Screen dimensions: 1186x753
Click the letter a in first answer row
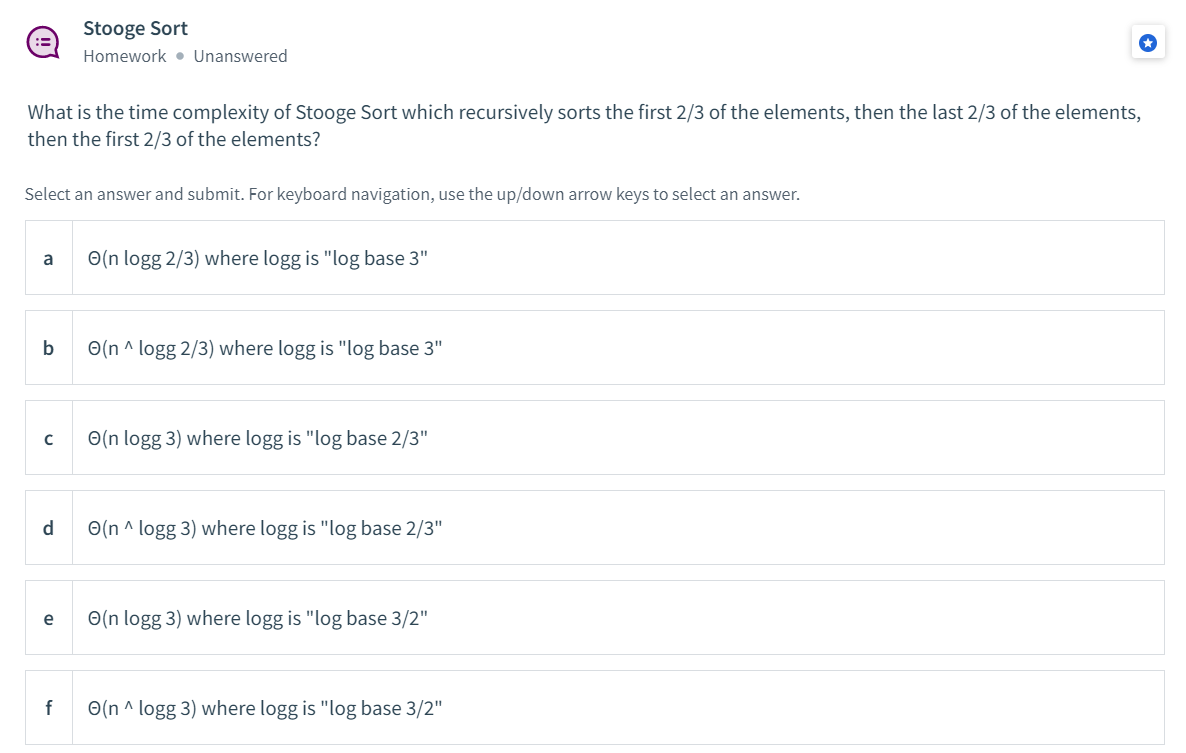pos(48,258)
